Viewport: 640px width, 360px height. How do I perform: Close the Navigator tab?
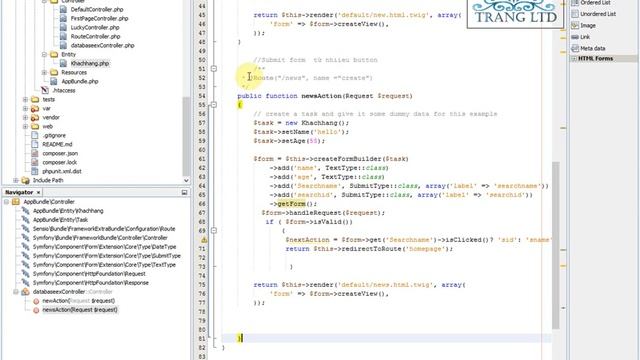click(x=38, y=192)
